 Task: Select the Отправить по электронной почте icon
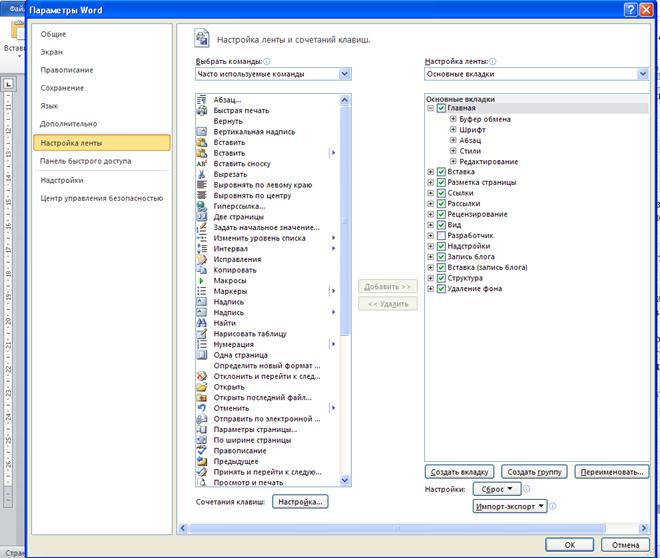pyautogui.click(x=202, y=419)
